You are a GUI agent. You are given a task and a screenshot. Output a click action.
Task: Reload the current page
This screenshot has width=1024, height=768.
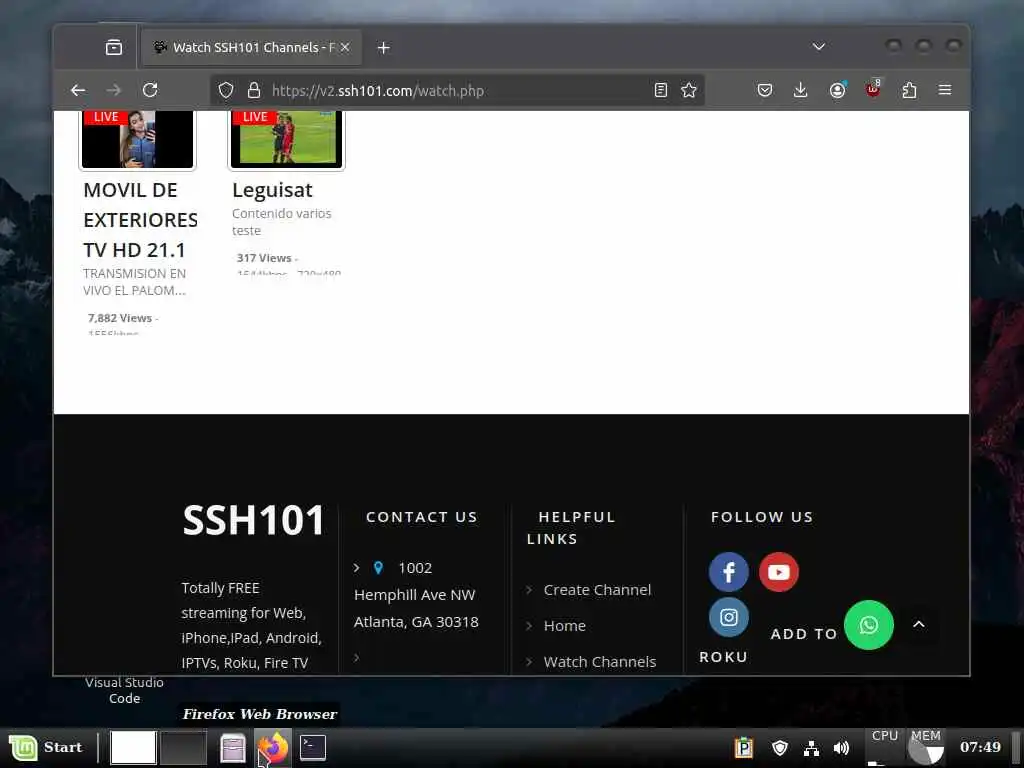[150, 90]
